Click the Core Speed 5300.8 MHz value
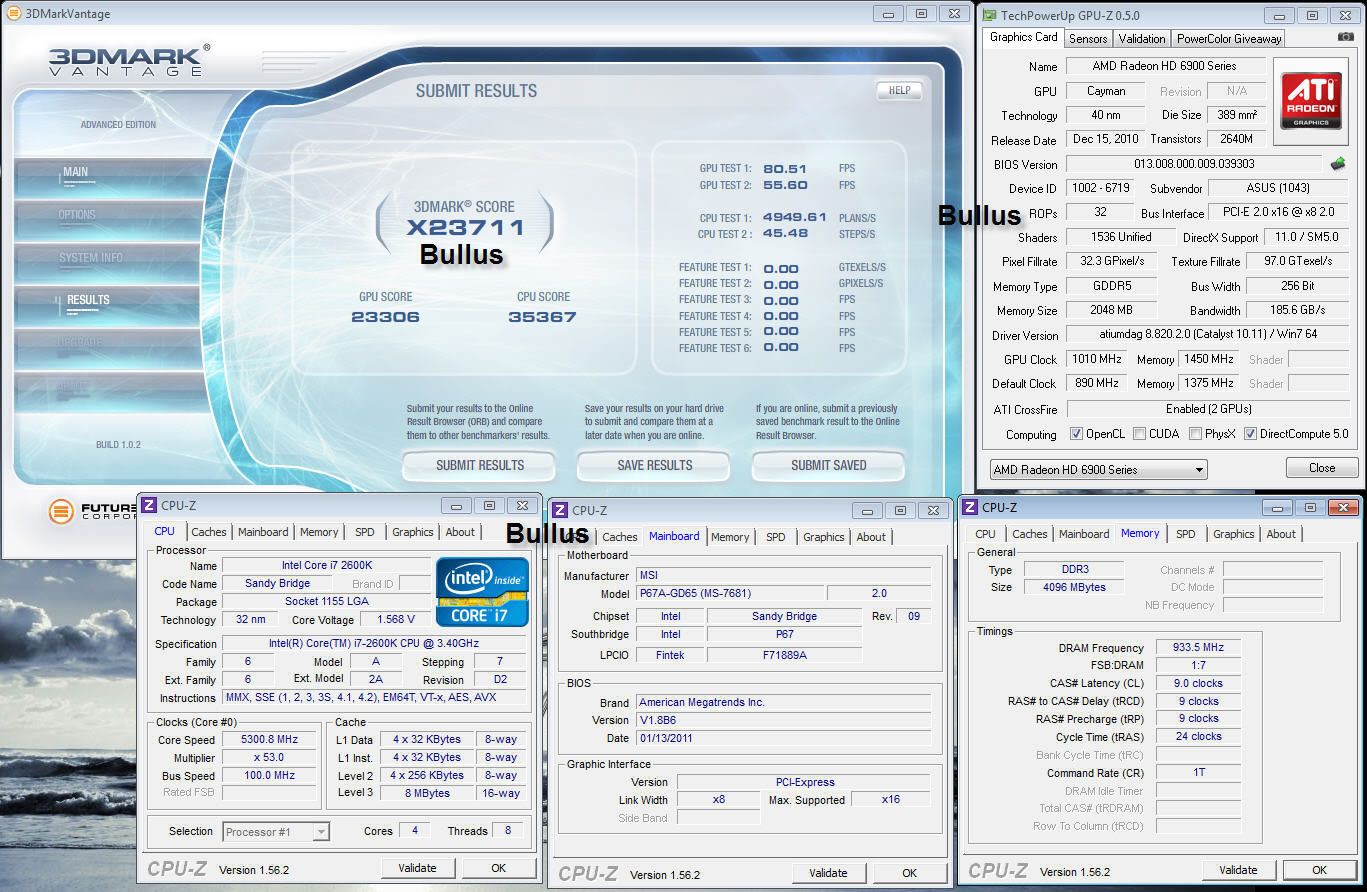The height and width of the screenshot is (892, 1367). pos(269,740)
